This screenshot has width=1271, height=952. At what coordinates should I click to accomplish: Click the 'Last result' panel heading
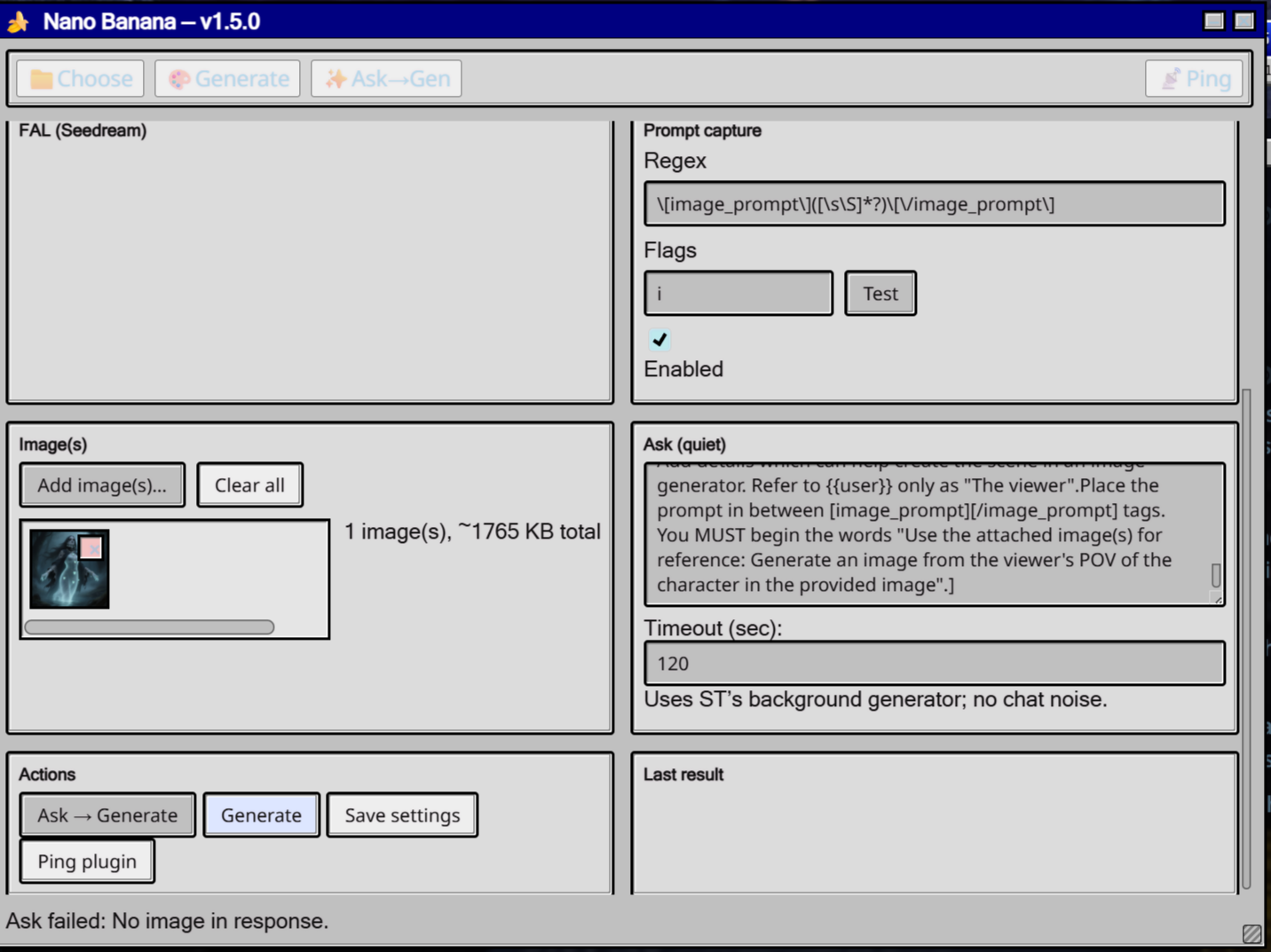click(683, 775)
